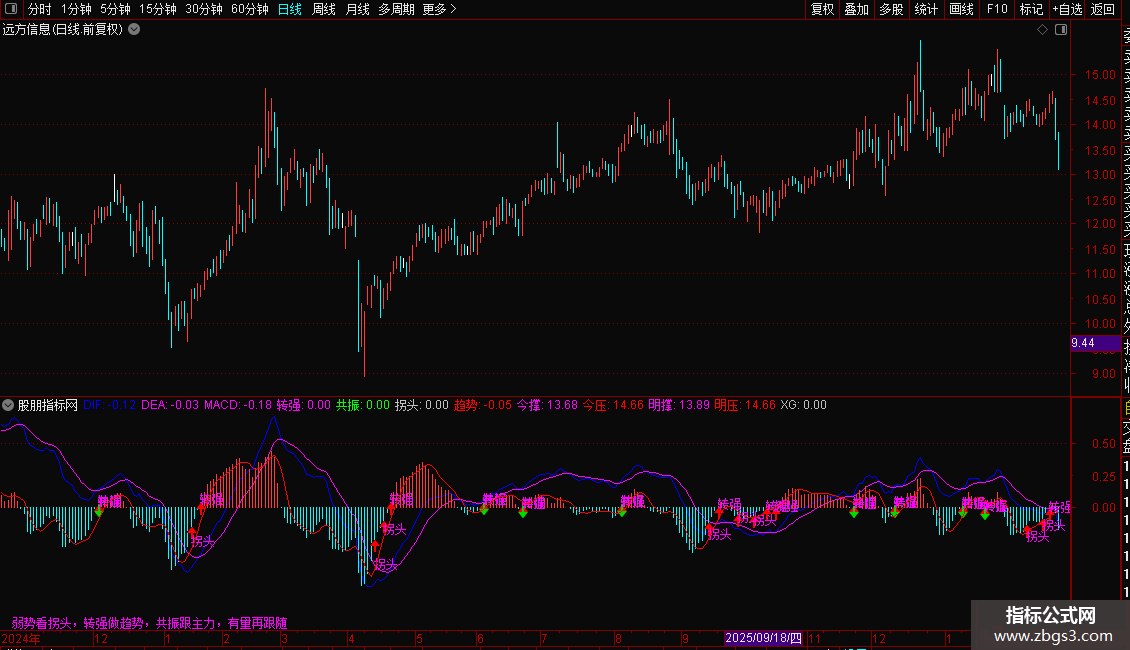This screenshot has width=1130, height=650.
Task: Expand the 更多 periods menu
Action: click(439, 9)
